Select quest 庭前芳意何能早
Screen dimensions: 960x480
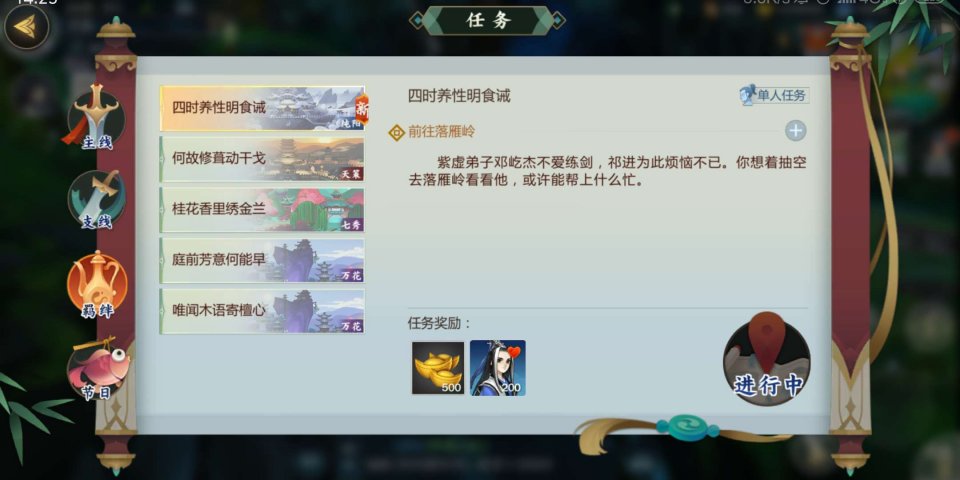point(262,260)
